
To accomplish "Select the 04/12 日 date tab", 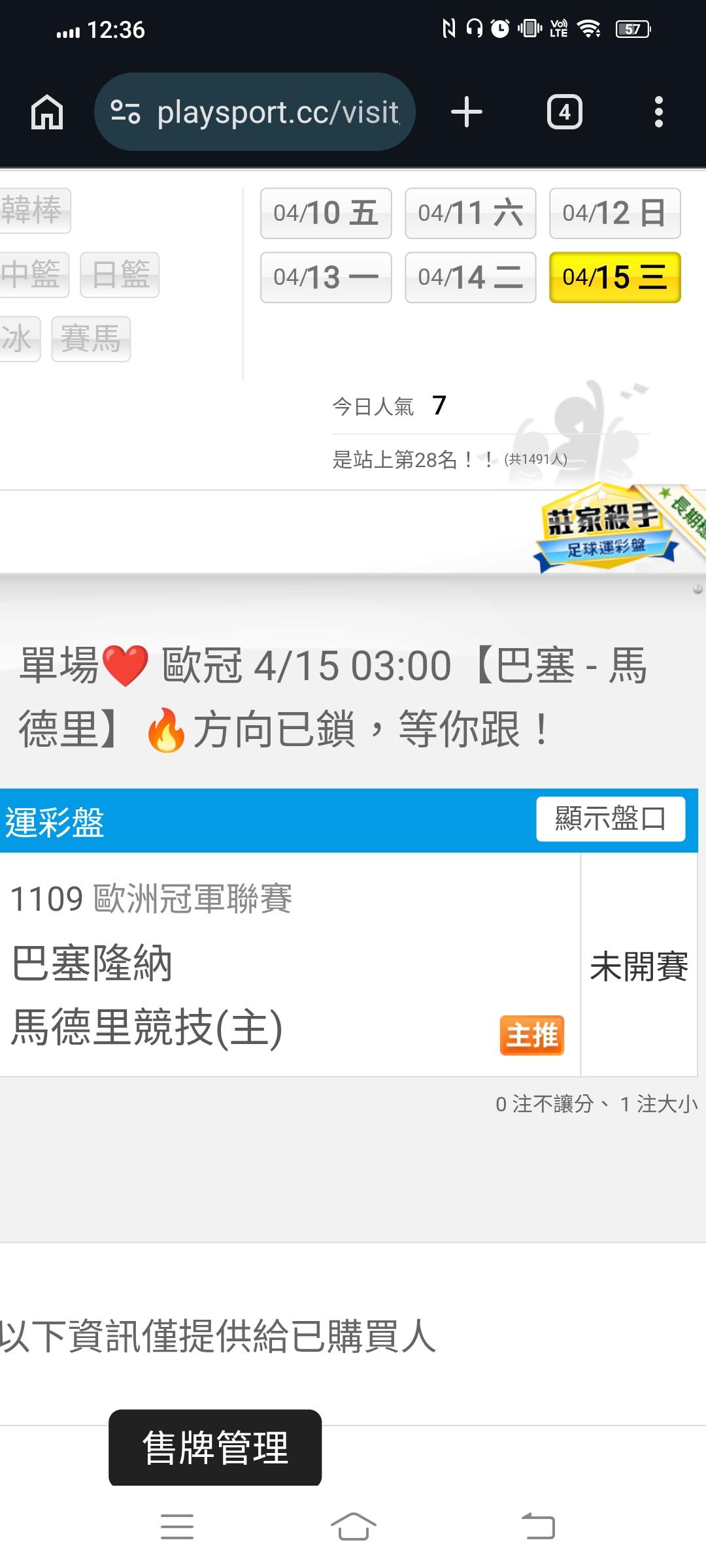I will point(615,213).
